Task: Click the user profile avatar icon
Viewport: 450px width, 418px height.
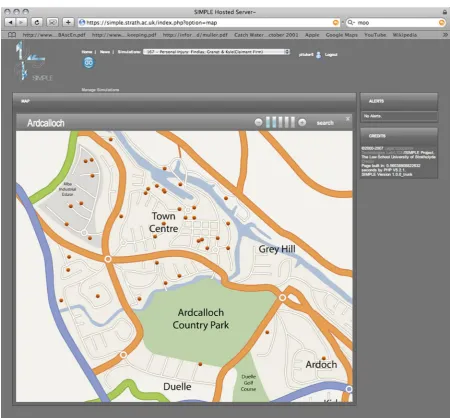Action: pos(318,55)
